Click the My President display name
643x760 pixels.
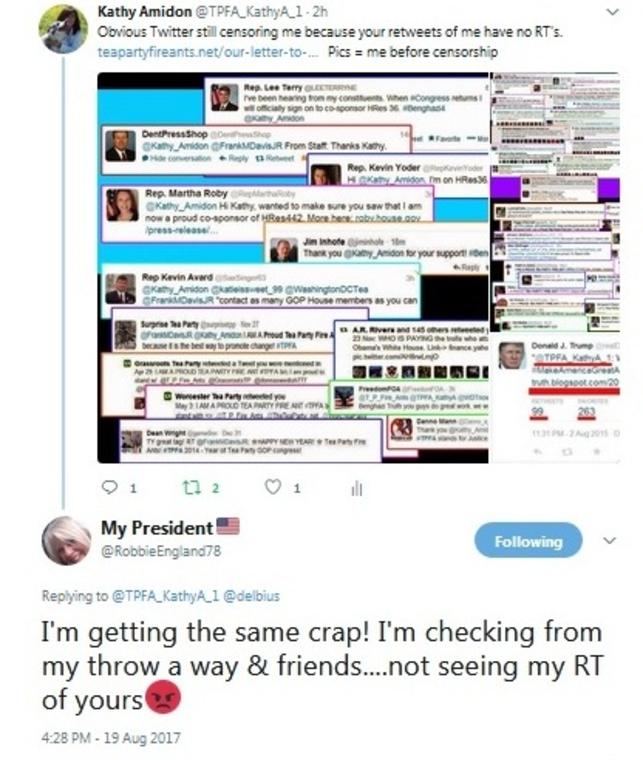coord(157,528)
